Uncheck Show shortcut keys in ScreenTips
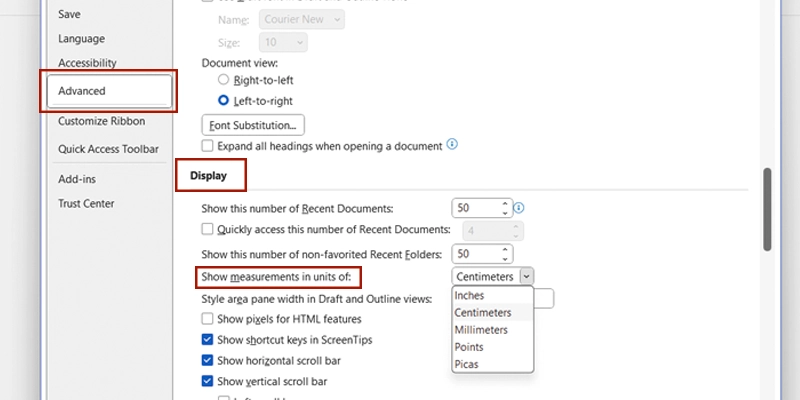The image size is (800, 400). pos(208,340)
